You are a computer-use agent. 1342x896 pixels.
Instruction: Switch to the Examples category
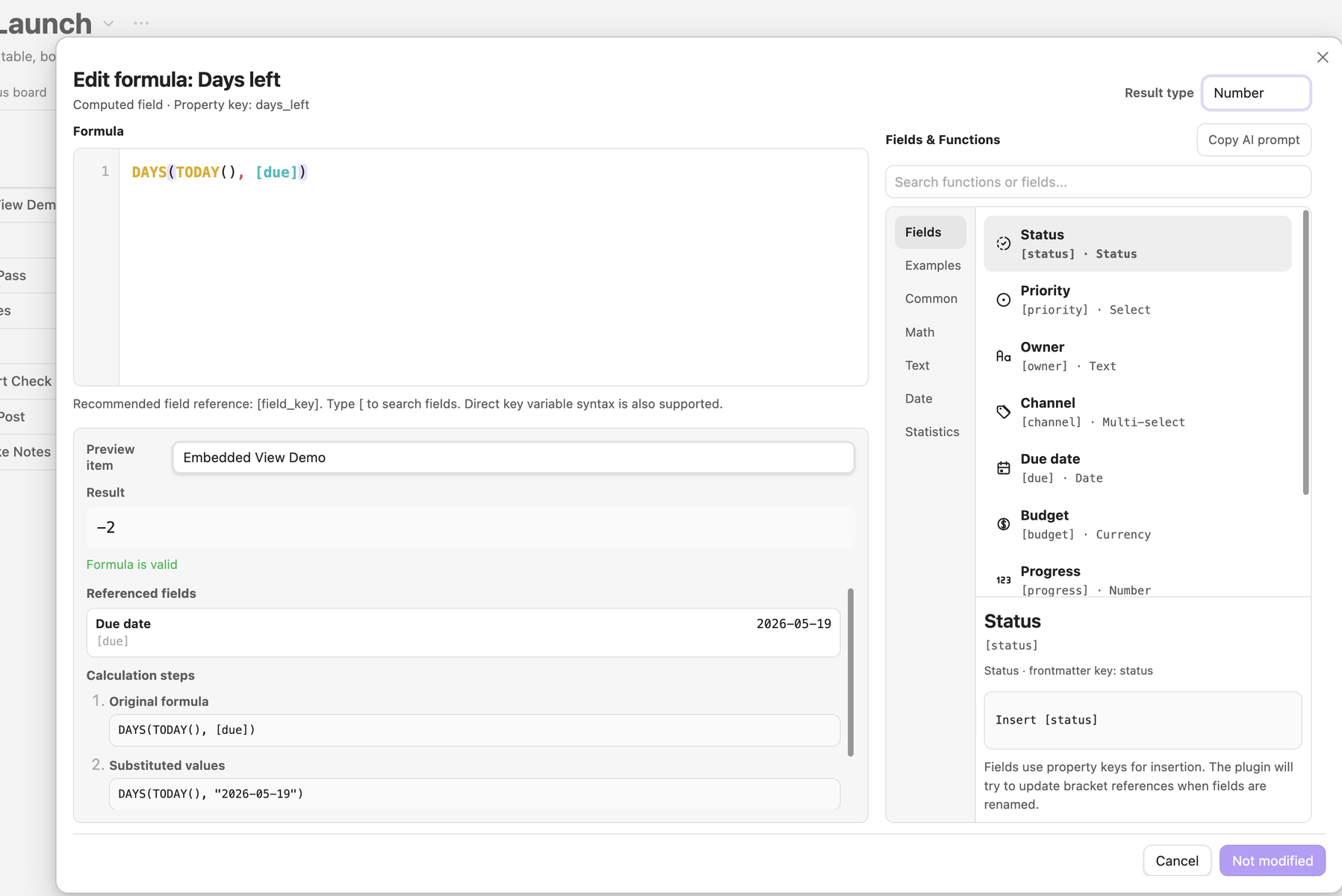pyautogui.click(x=933, y=266)
